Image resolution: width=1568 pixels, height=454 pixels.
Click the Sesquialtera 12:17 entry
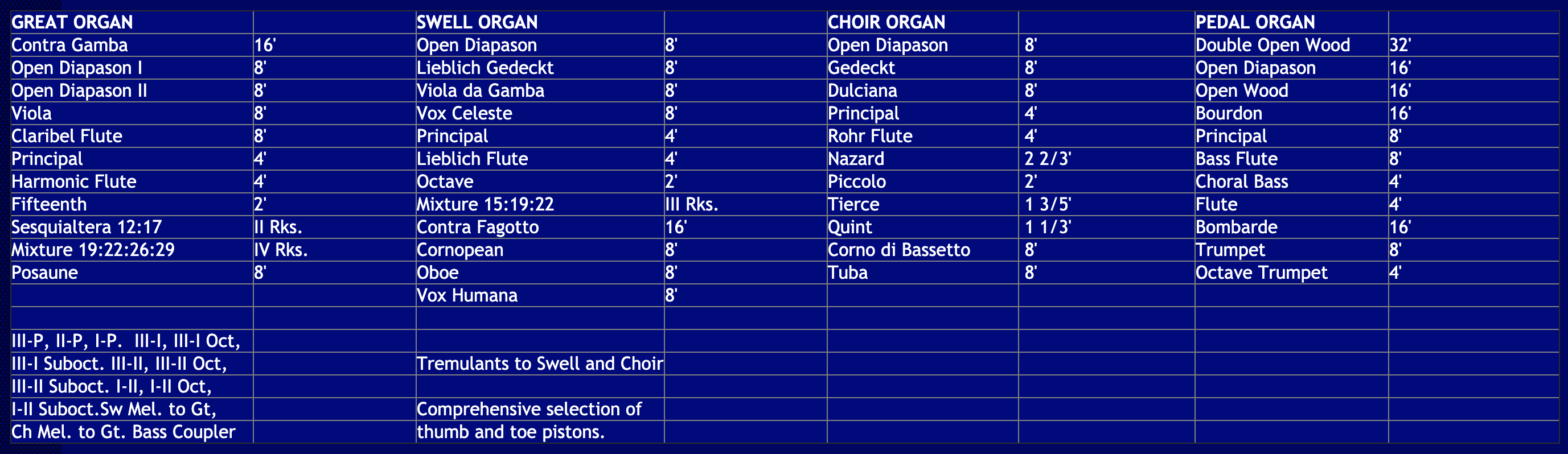click(x=87, y=227)
